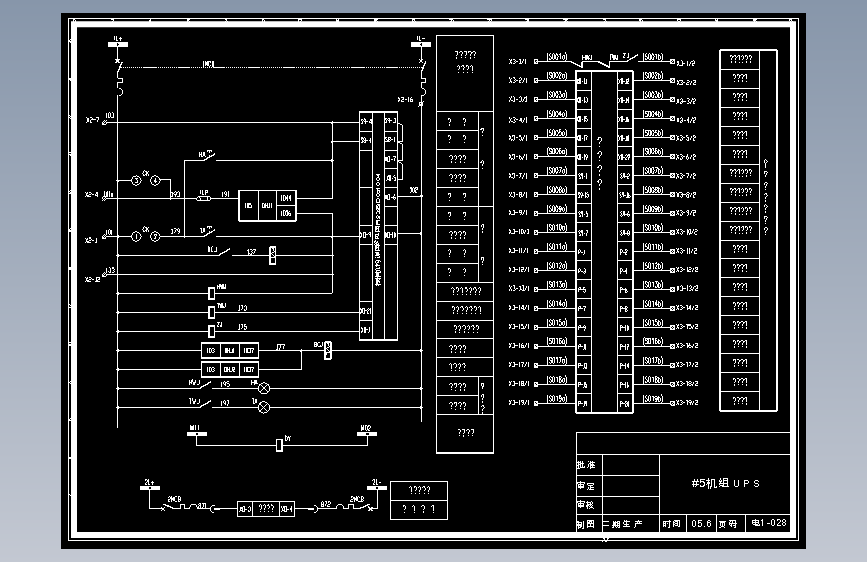The height and width of the screenshot is (562, 867).
Task: Click the 'X3-8/1' terminal label
Action: click(x=518, y=195)
